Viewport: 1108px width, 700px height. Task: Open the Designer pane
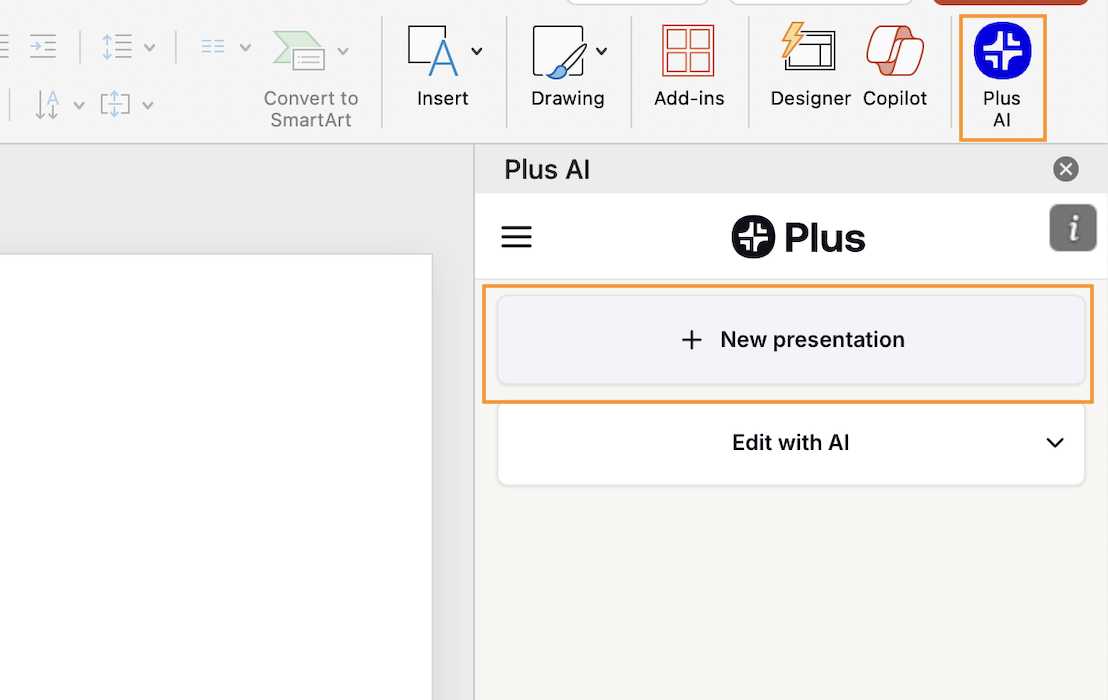pos(810,66)
